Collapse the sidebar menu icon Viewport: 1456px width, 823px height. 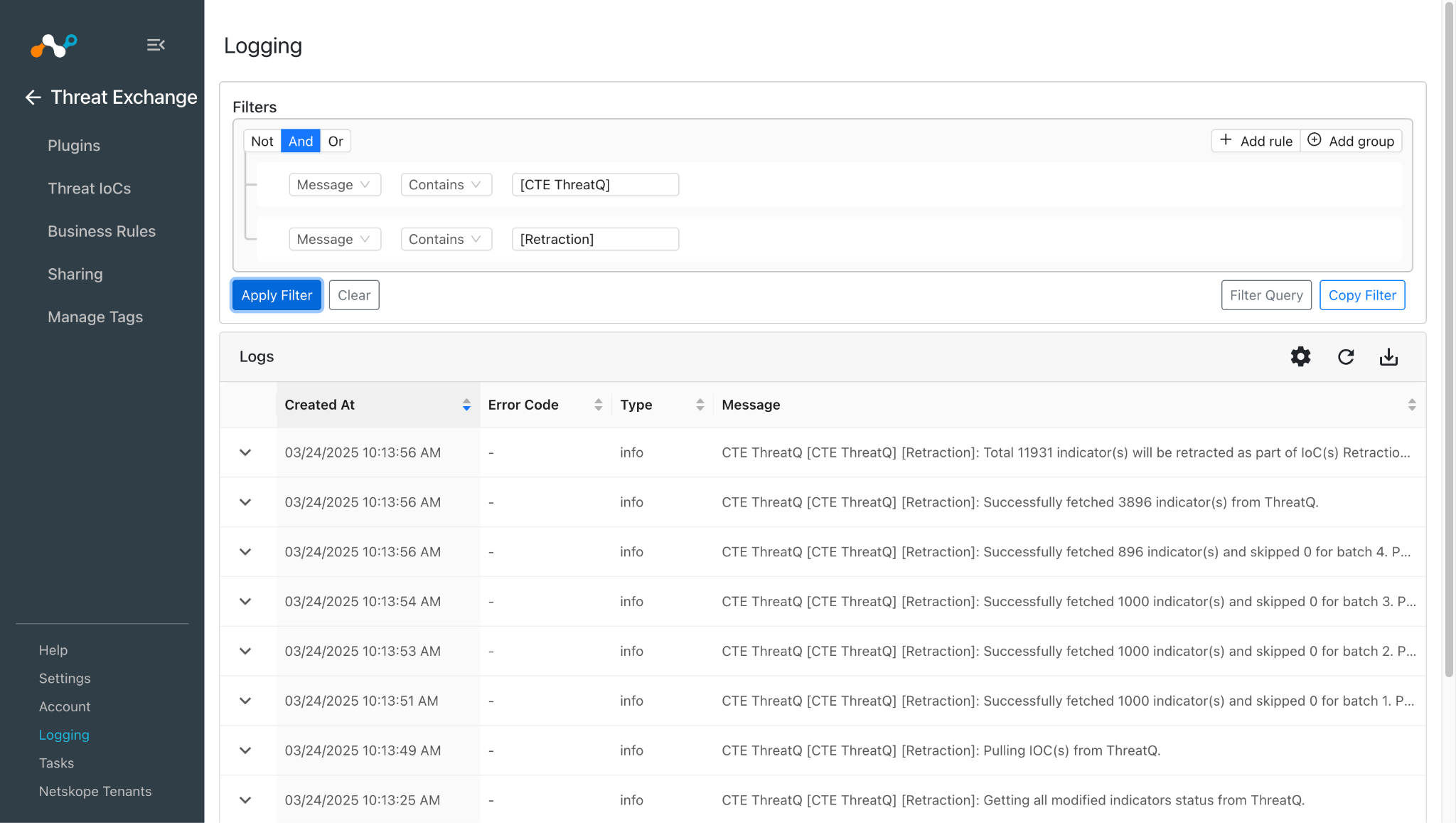156,45
